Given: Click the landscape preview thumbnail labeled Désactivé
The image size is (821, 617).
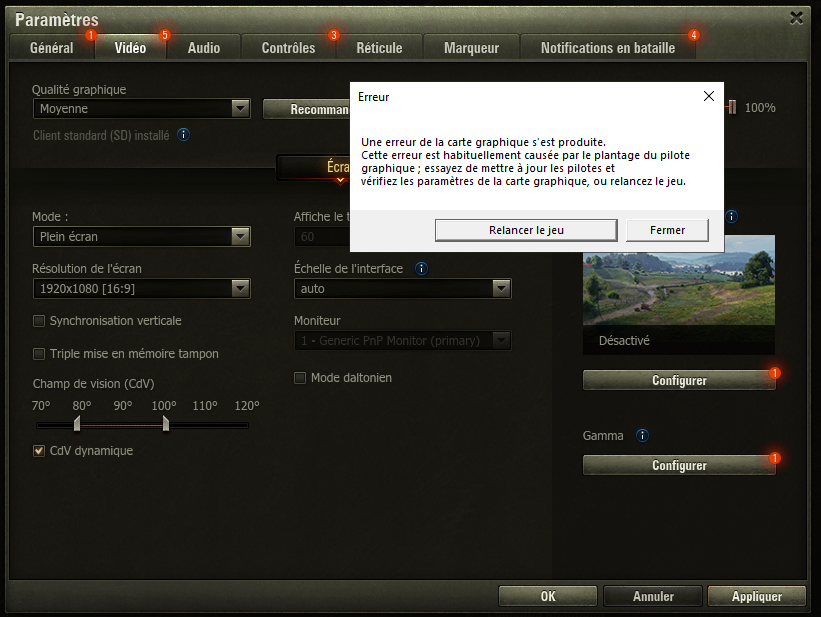Looking at the screenshot, I should [x=678, y=294].
